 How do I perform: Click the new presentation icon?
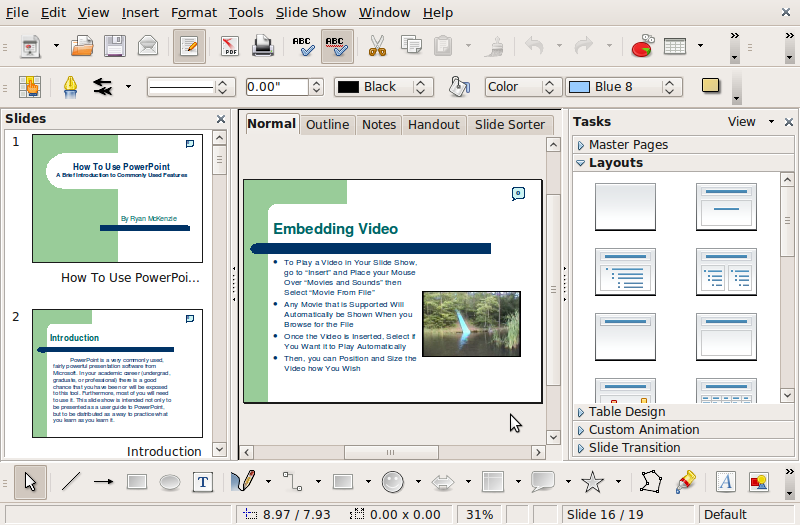(x=31, y=46)
